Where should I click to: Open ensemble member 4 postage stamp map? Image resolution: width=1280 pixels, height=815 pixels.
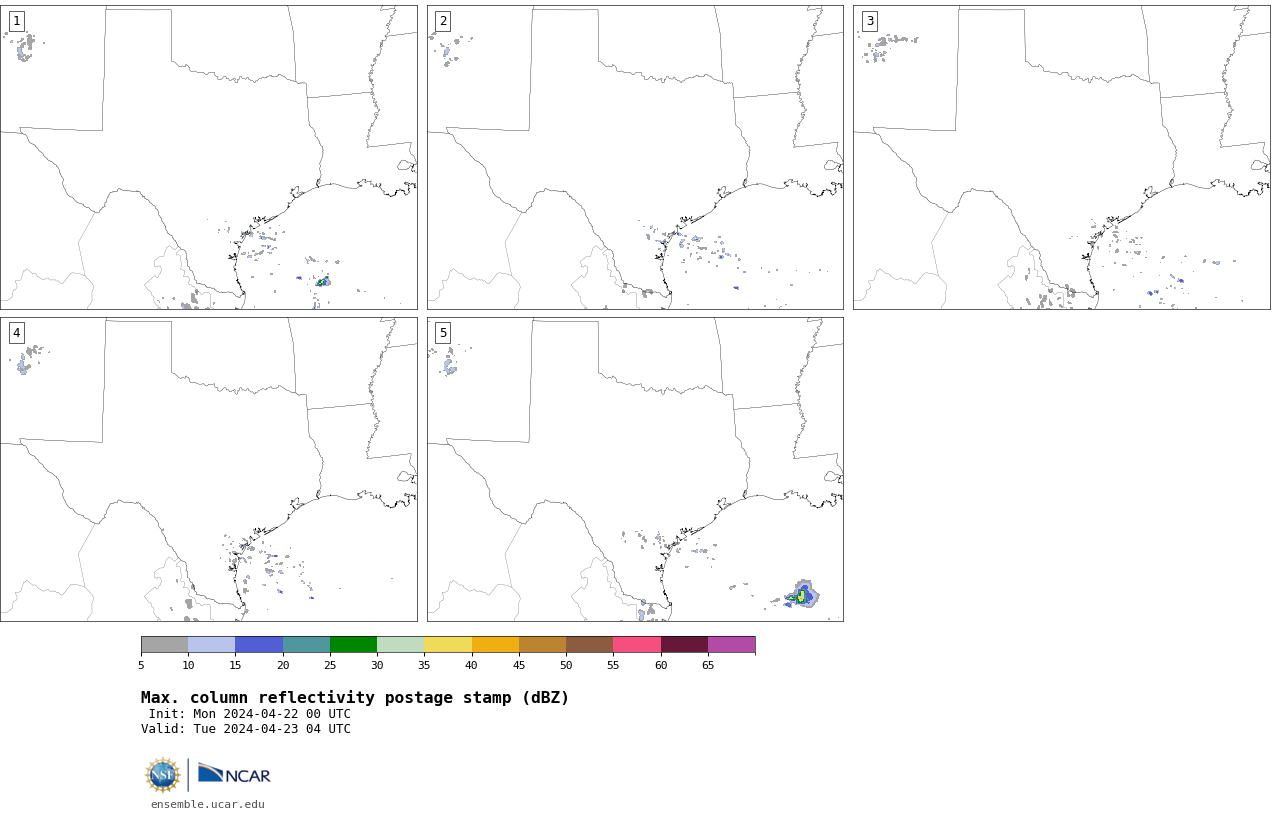click(209, 469)
